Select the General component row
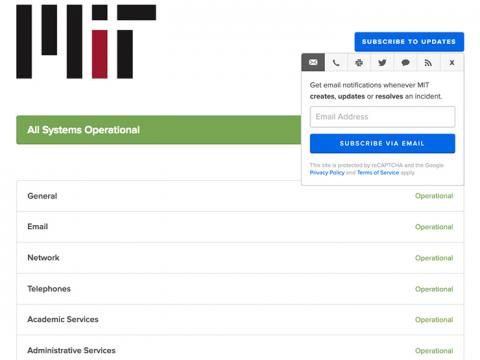This screenshot has height=360, width=480. [x=240, y=196]
